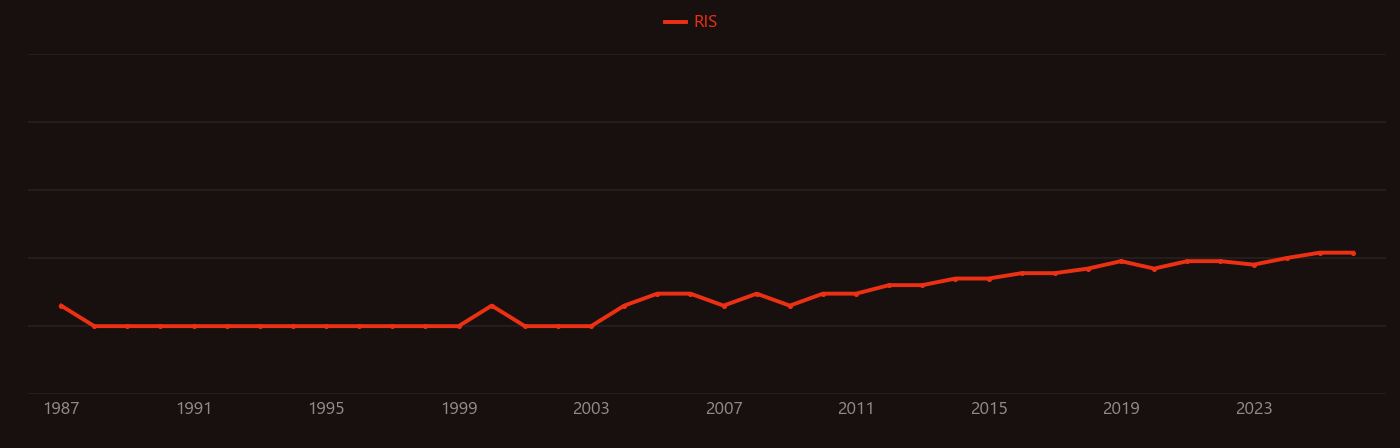This screenshot has height=448, width=1400.
Task: Click the 2011 x-axis label
Action: coord(856,409)
